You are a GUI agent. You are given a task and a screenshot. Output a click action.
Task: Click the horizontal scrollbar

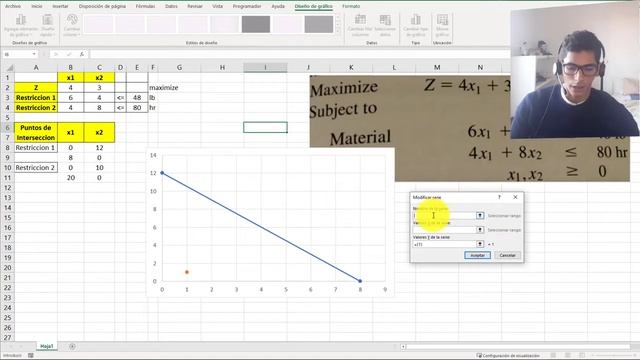(x=518, y=347)
